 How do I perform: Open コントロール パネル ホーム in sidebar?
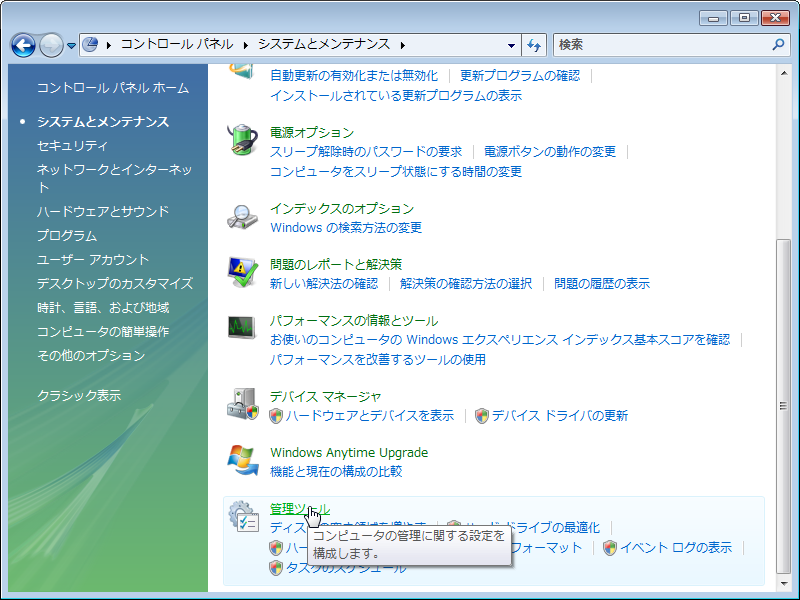[x=113, y=88]
